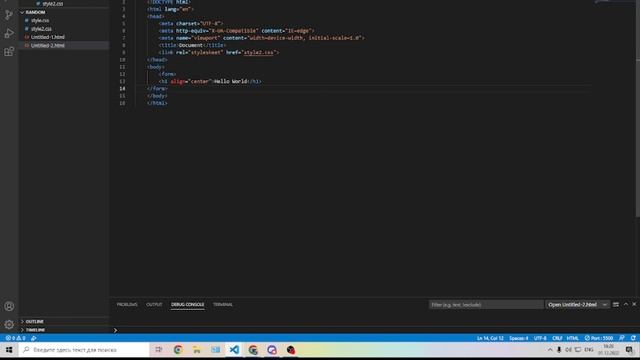Open the network tray icon
640x360 pixels.
point(578,350)
